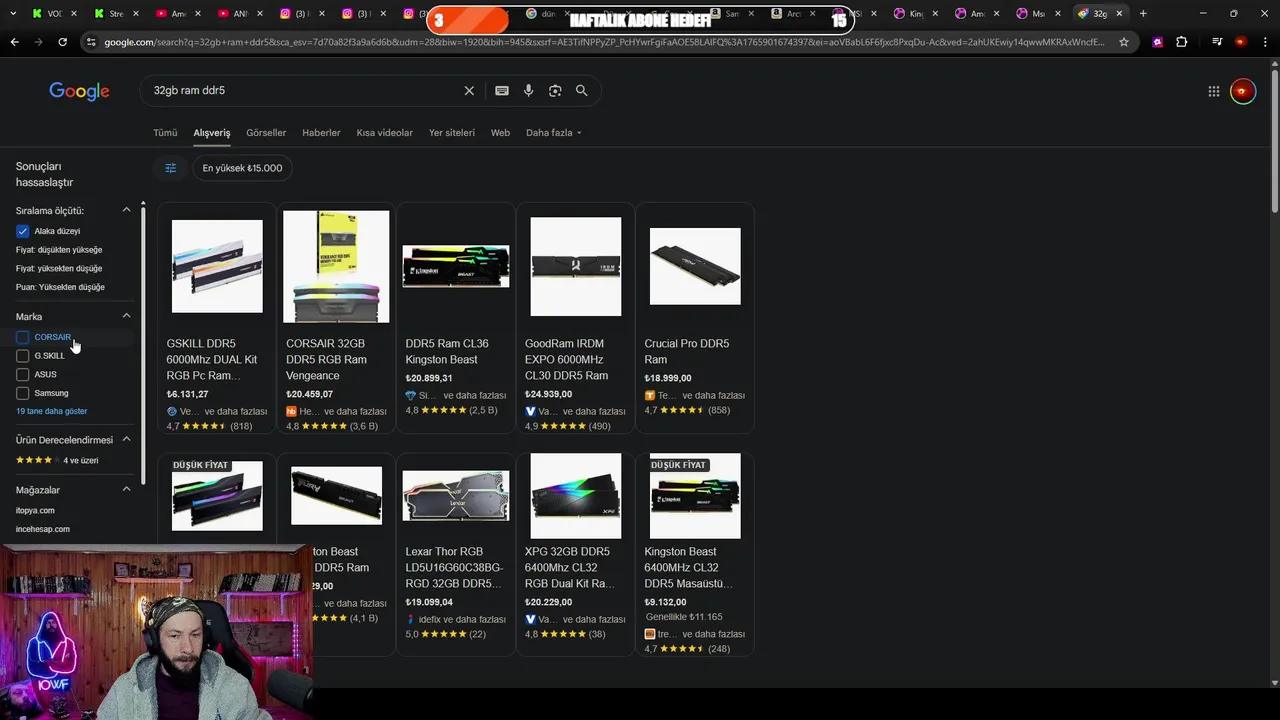
Task: Open the Crucial Pro DDR5 Ram image
Action: click(x=695, y=266)
